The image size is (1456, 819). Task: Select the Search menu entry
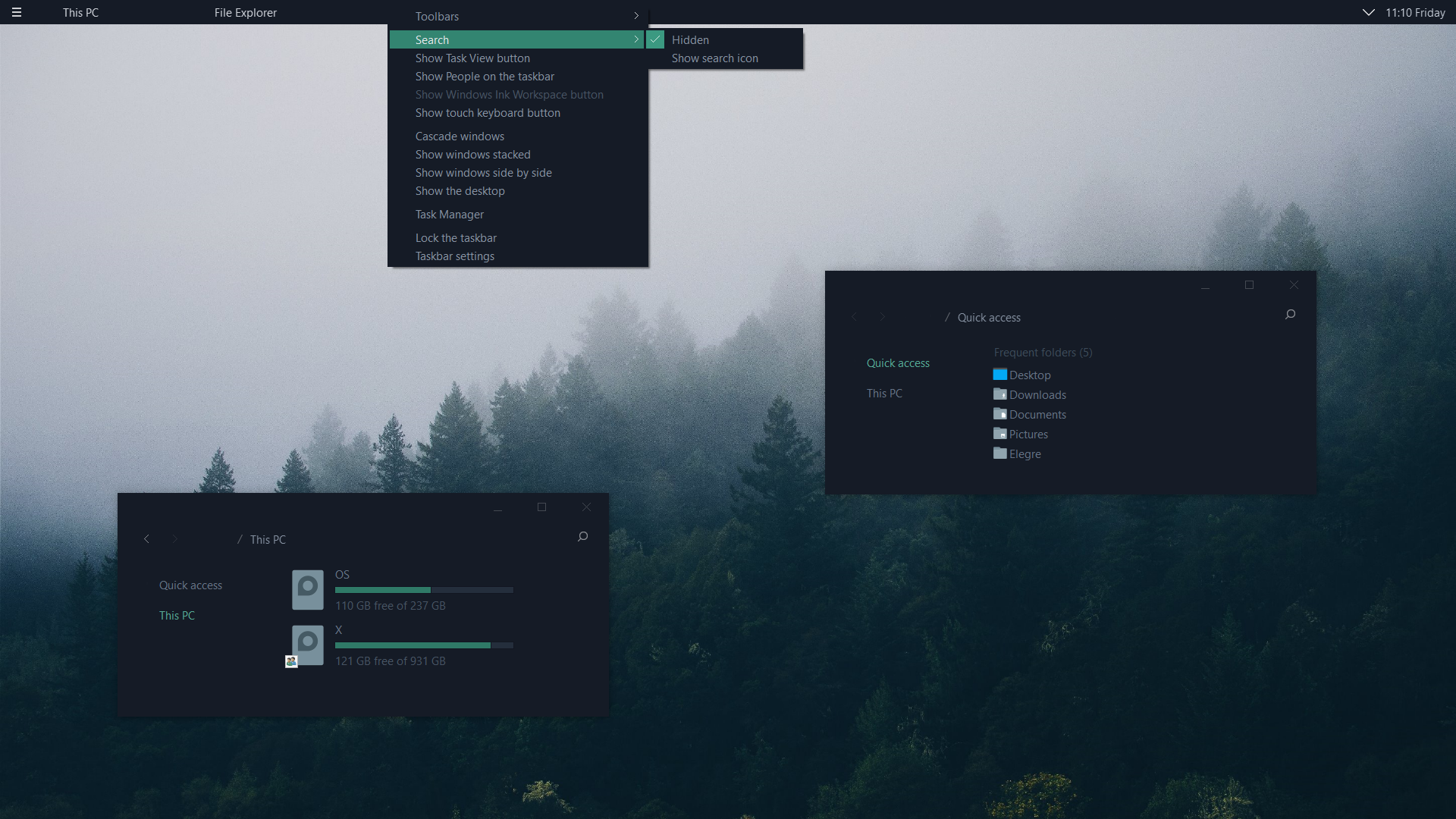pyautogui.click(x=516, y=39)
